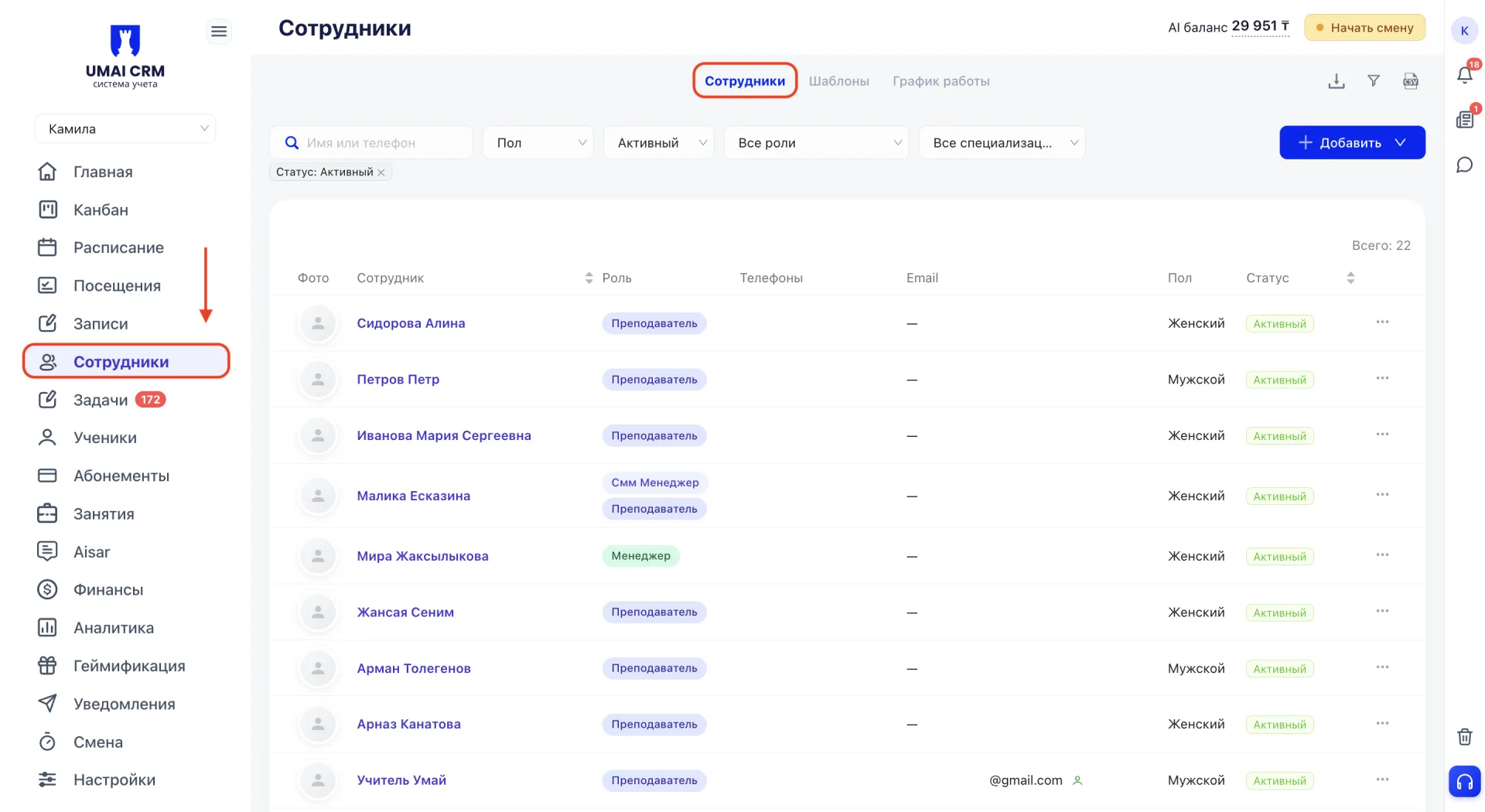Open the row actions for Учитель Умай
The height and width of the screenshot is (812, 1485).
point(1383,780)
